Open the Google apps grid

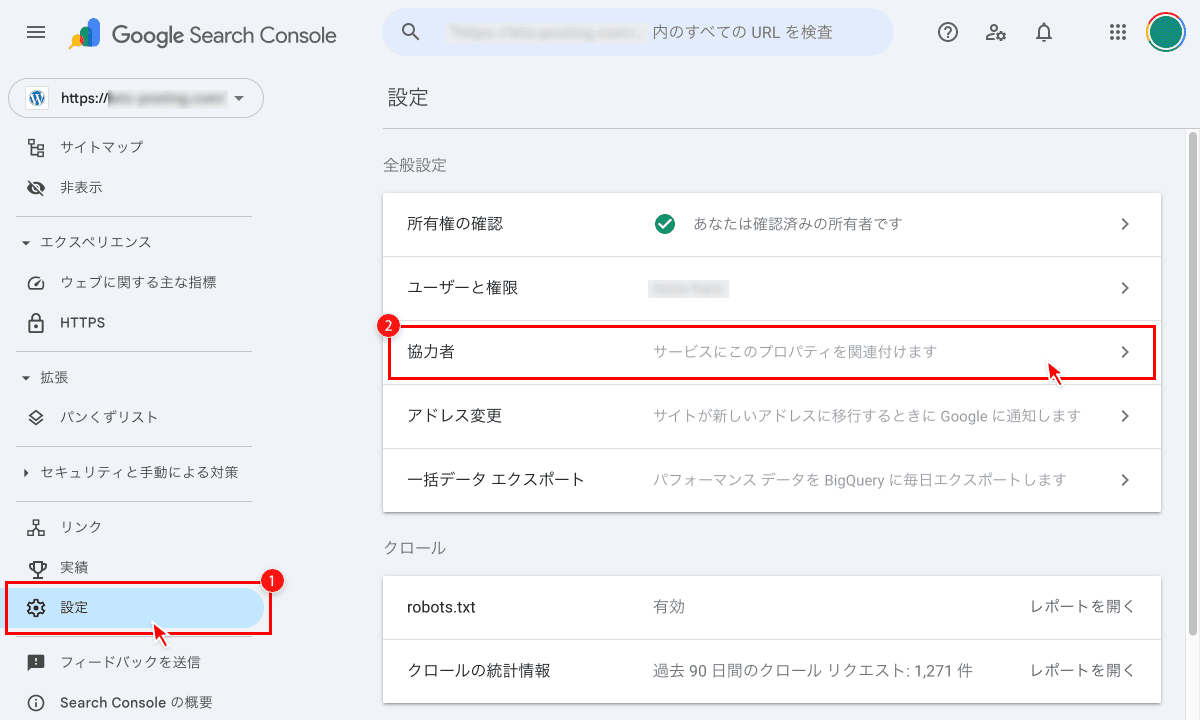click(1118, 32)
